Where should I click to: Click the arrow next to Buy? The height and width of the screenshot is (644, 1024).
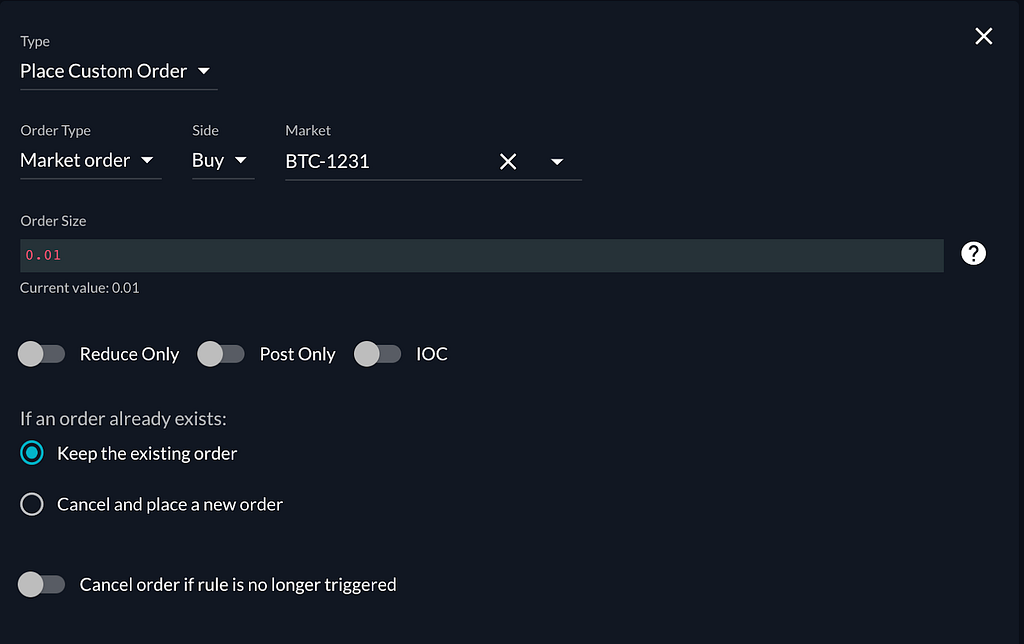[x=240, y=160]
